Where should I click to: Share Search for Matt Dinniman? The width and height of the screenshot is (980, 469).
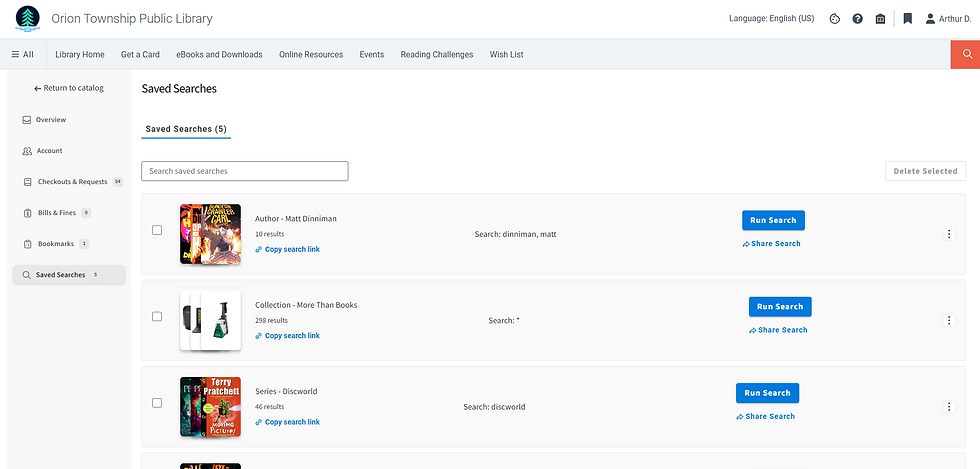[771, 244]
